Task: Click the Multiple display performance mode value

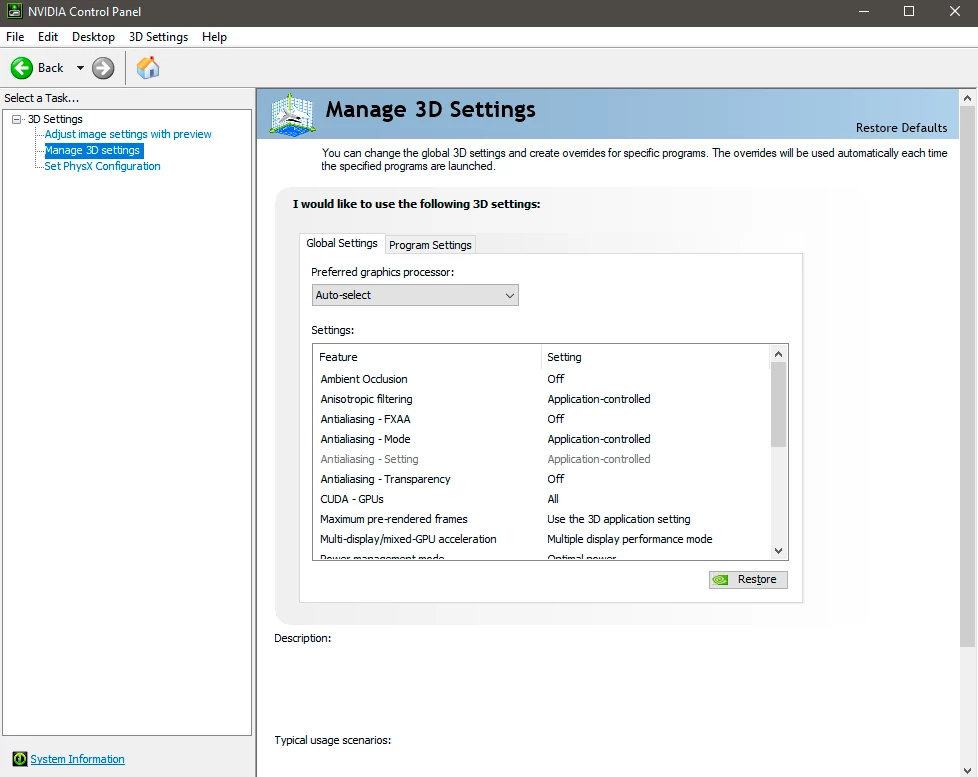Action: click(629, 539)
